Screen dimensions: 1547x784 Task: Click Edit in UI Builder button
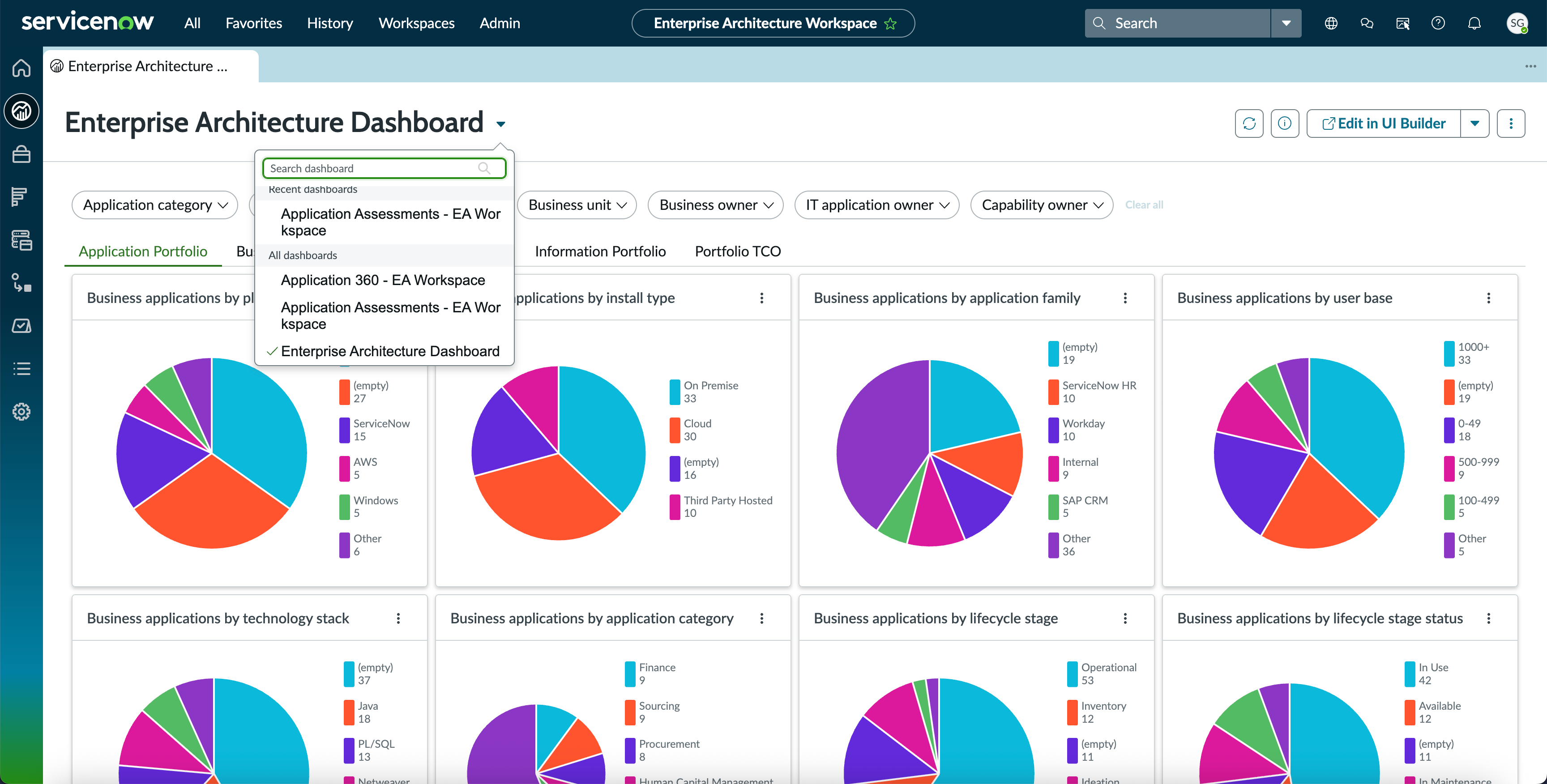coord(1384,124)
